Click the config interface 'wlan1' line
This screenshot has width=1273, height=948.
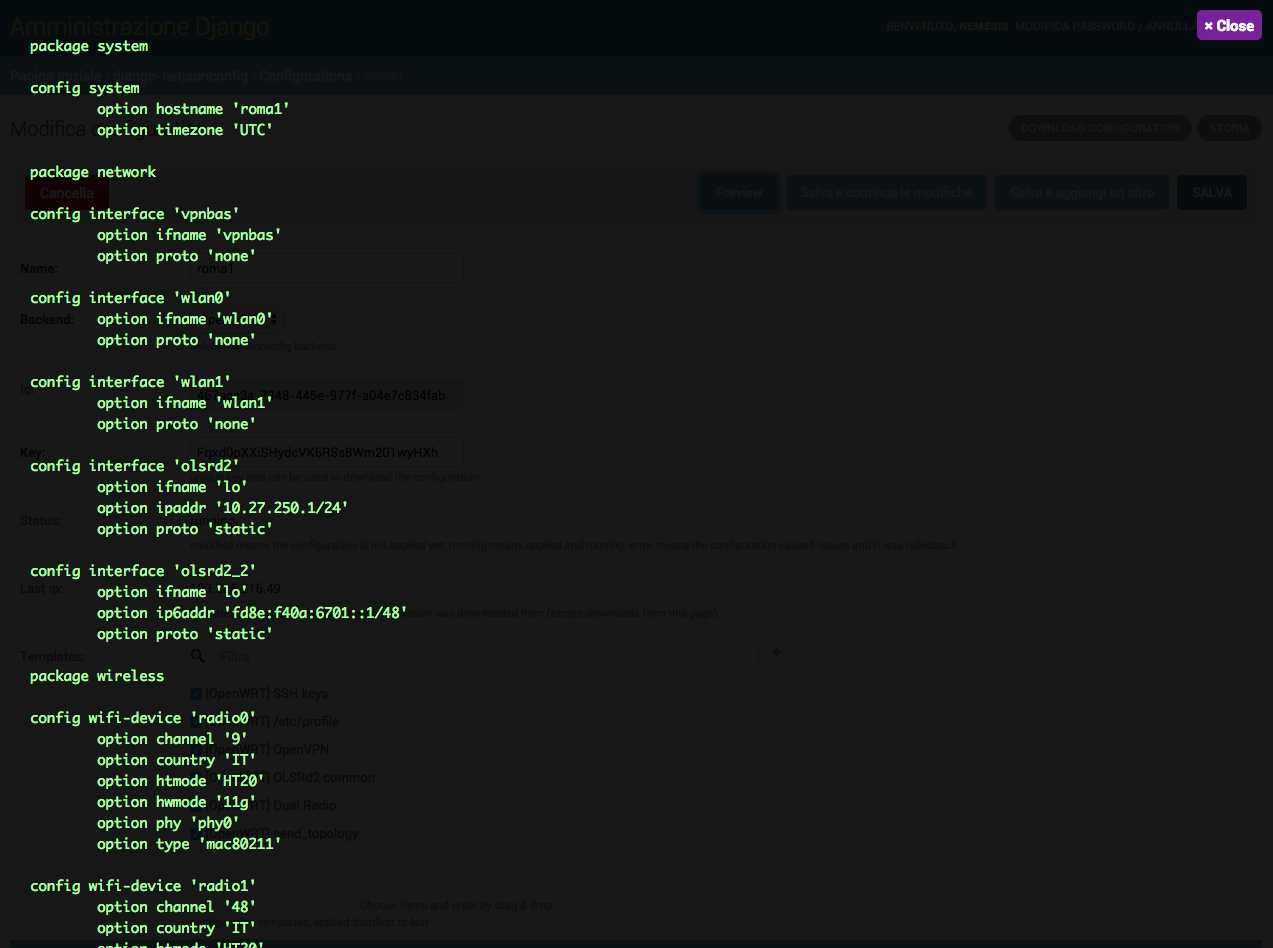(131, 382)
